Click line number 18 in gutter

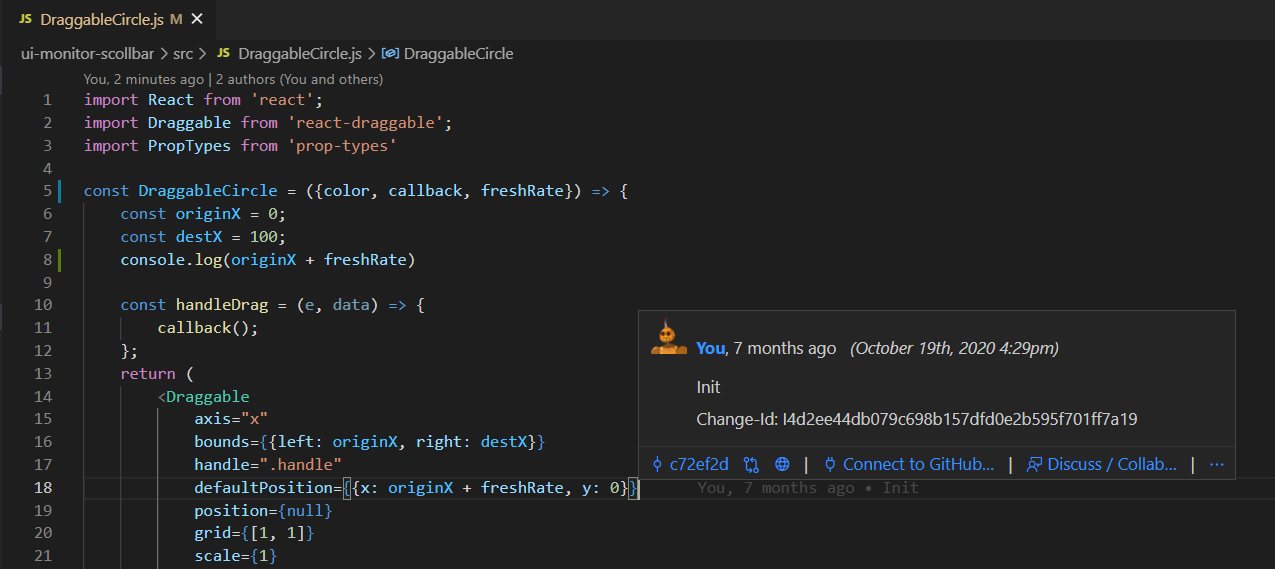(x=42, y=488)
